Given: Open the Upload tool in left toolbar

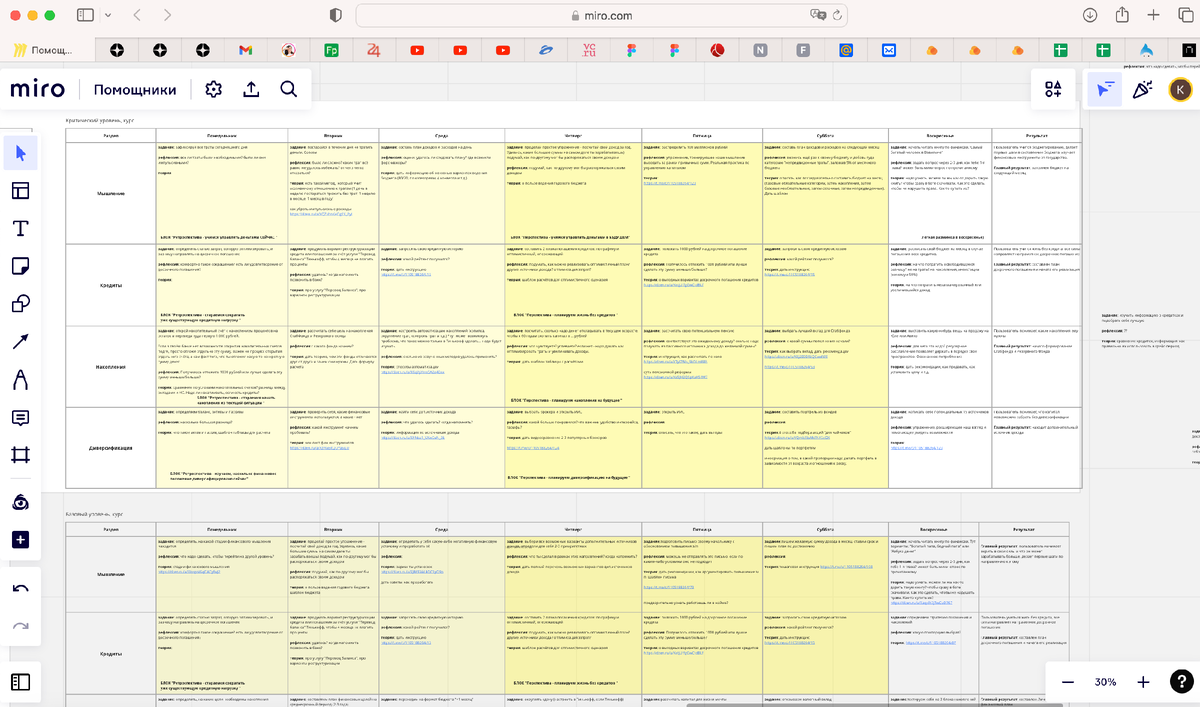Looking at the screenshot, I should [20, 501].
